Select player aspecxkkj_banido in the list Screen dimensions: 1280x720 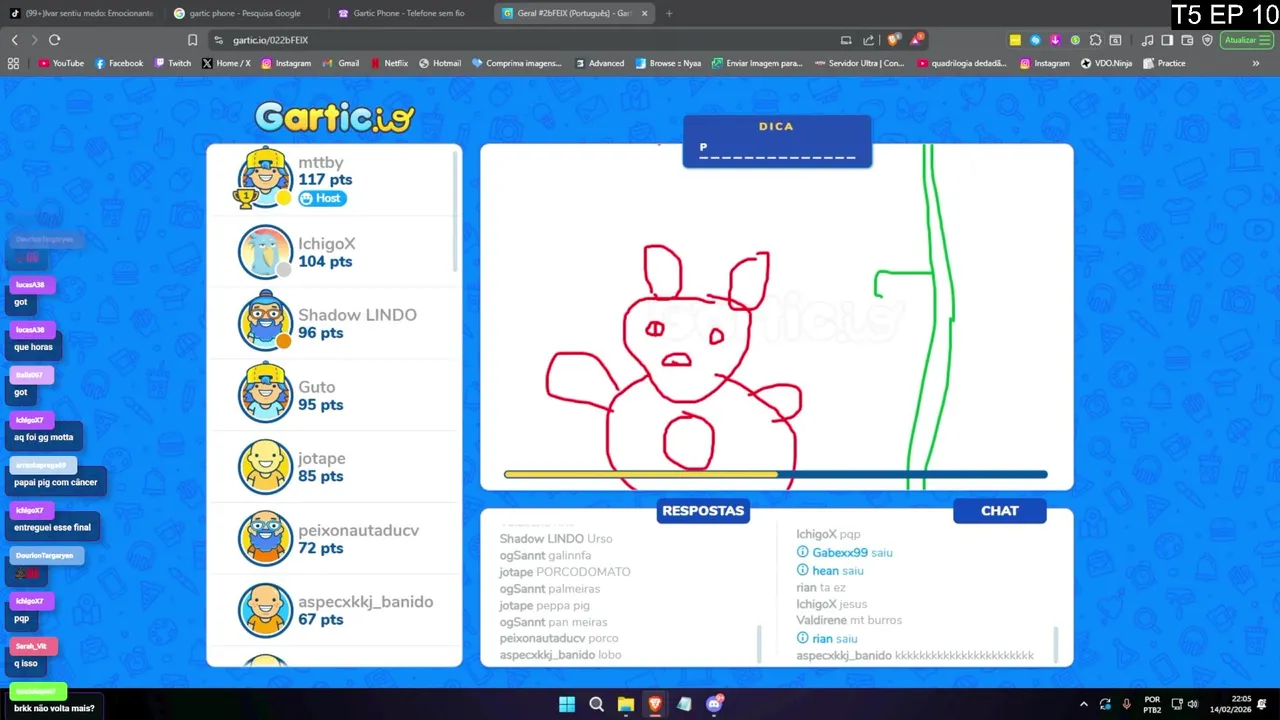tap(334, 610)
